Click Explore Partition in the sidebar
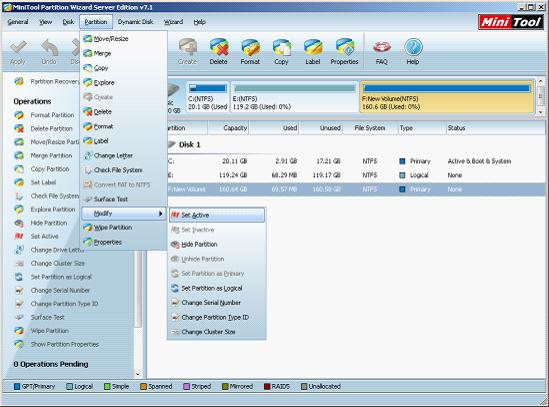This screenshot has width=549, height=407. pyautogui.click(x=45, y=209)
